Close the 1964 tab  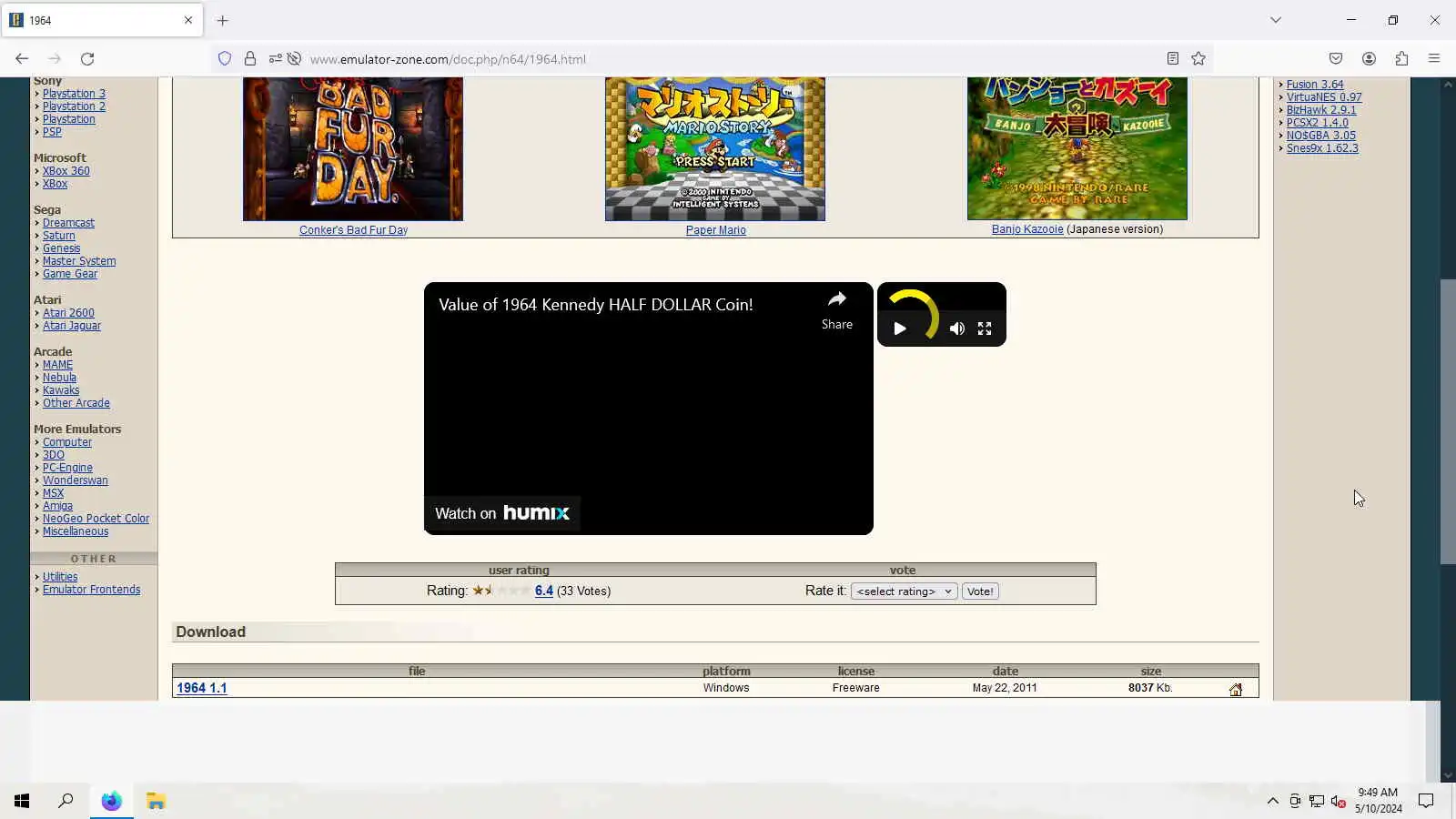(188, 20)
